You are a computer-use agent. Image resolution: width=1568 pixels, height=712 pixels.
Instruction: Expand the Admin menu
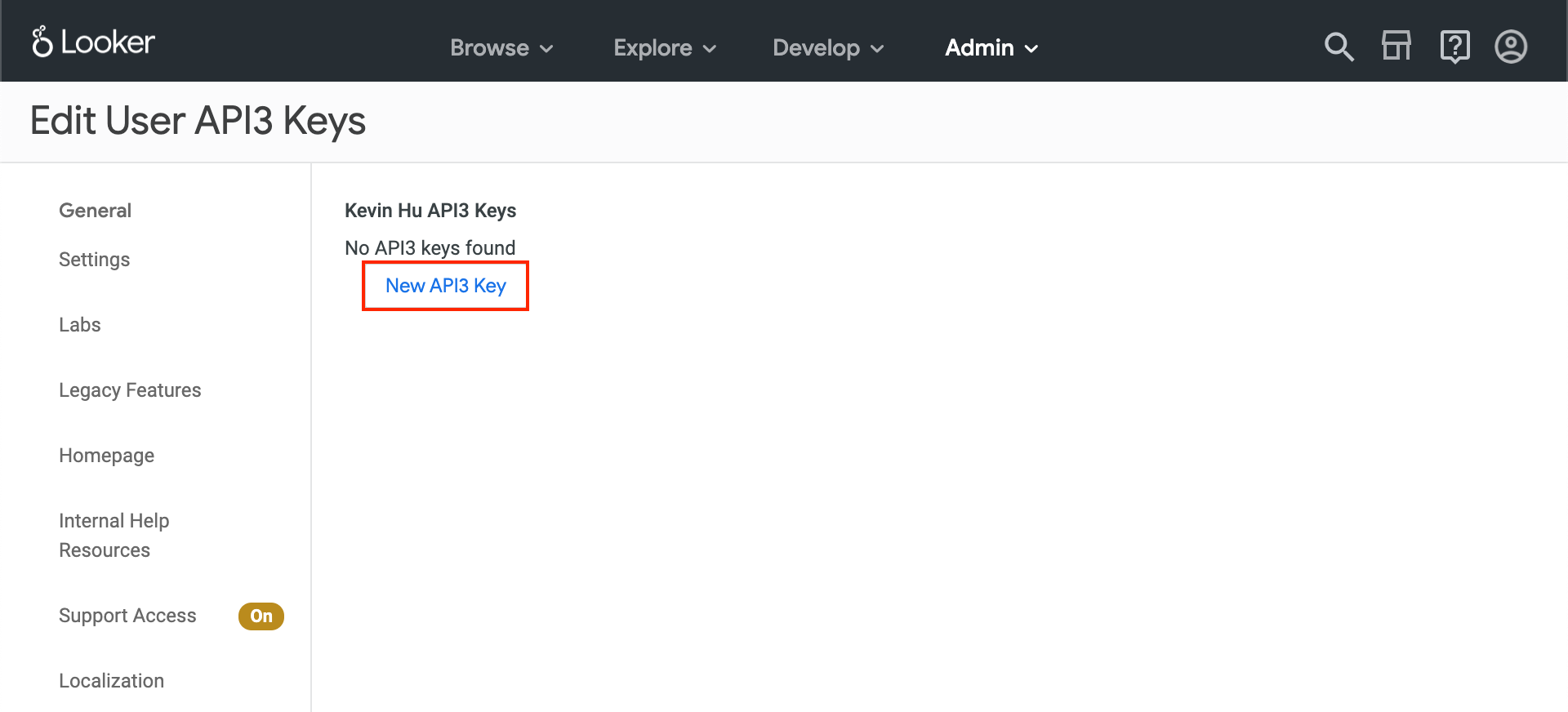(x=991, y=48)
